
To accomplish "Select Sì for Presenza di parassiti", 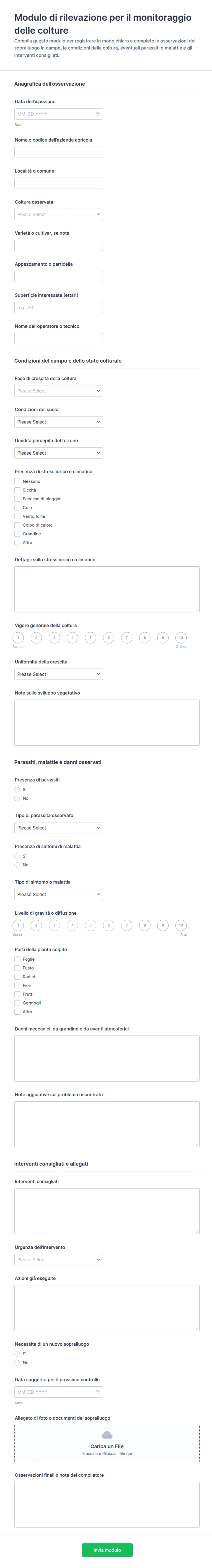I will point(17,789).
